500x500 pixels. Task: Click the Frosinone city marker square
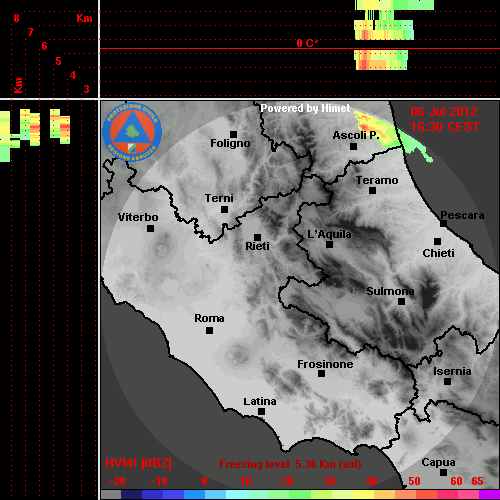point(321,373)
